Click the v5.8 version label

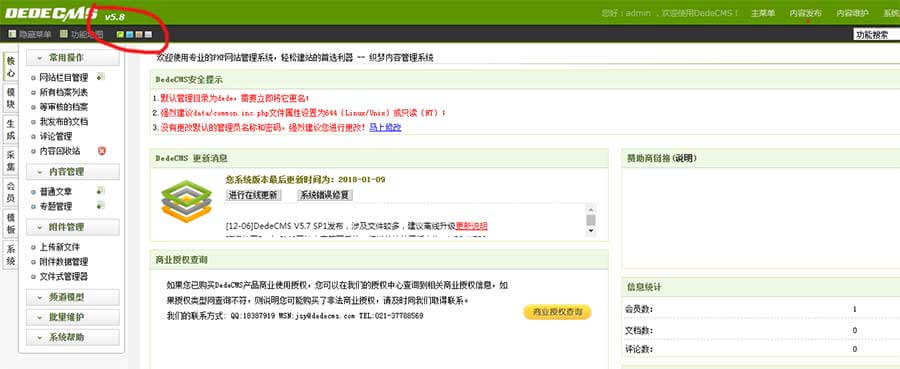pyautogui.click(x=114, y=17)
